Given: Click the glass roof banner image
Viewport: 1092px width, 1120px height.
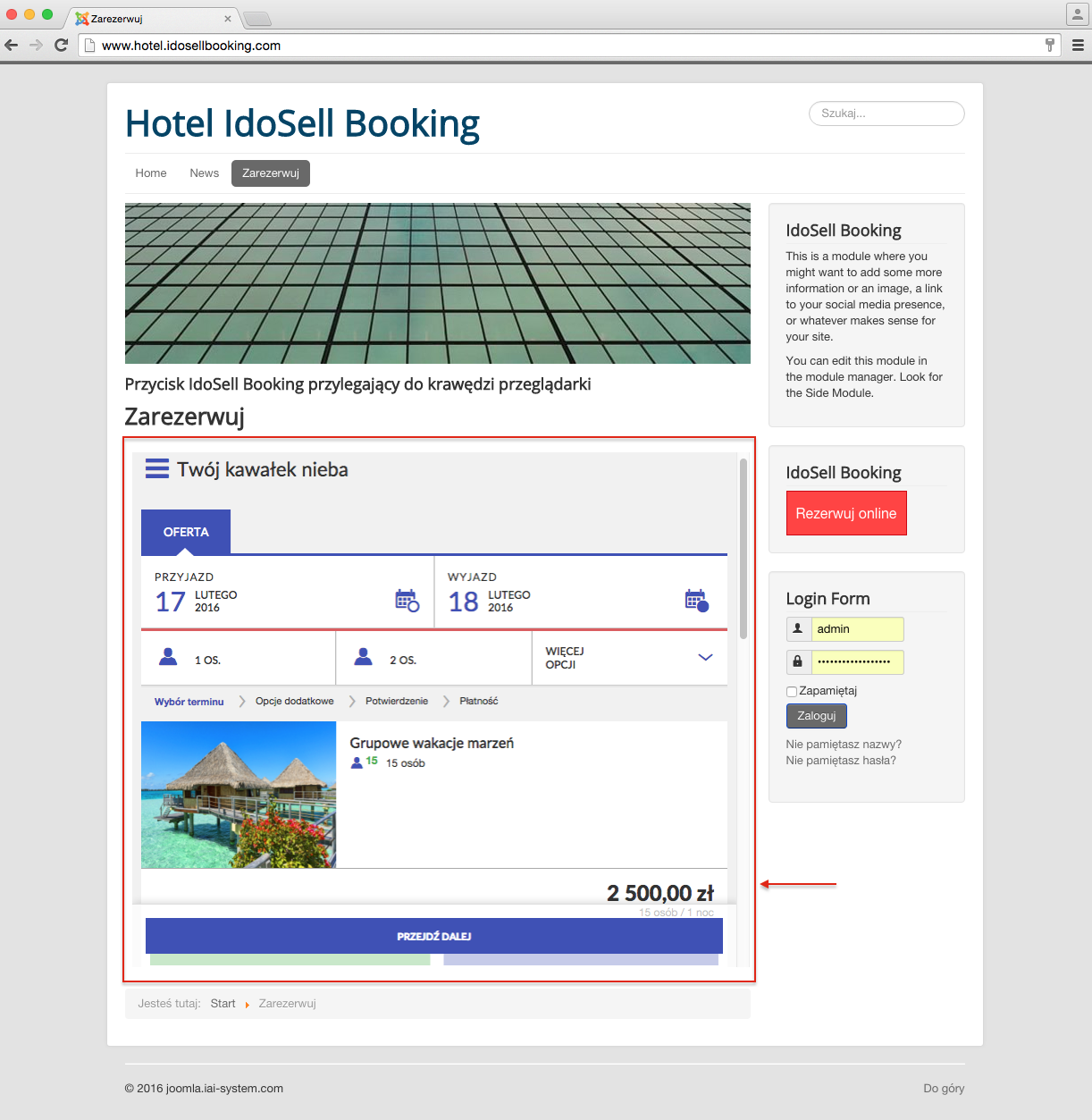Looking at the screenshot, I should point(438,283).
